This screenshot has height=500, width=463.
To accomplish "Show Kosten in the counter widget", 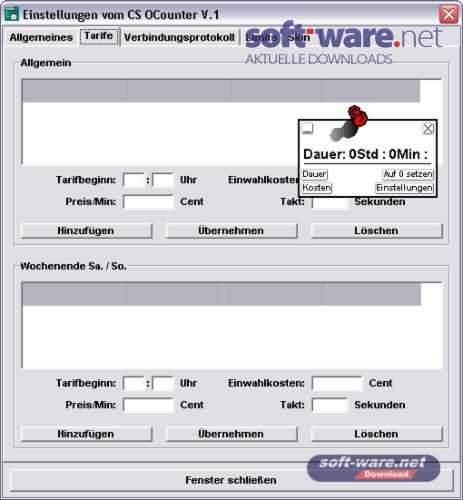I will click(x=317, y=188).
